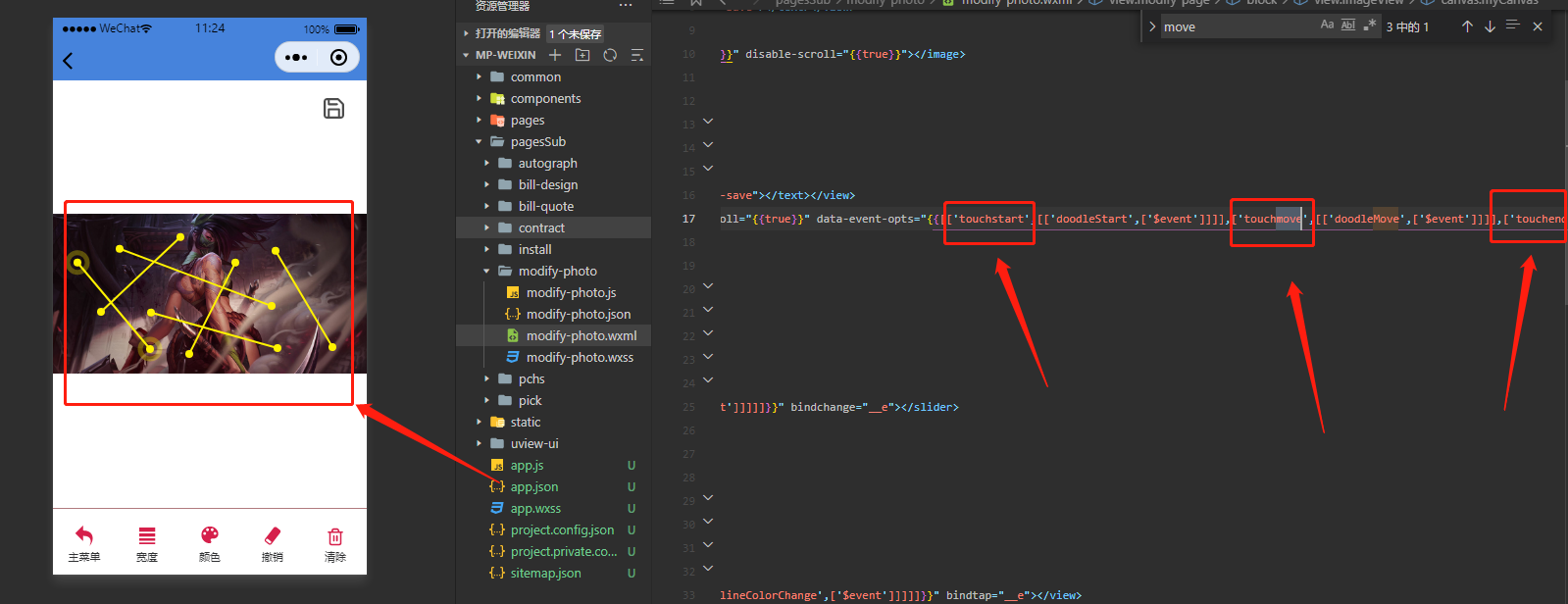Fold code at line 32 chevron
Screen dimensions: 1568x604
[708, 569]
